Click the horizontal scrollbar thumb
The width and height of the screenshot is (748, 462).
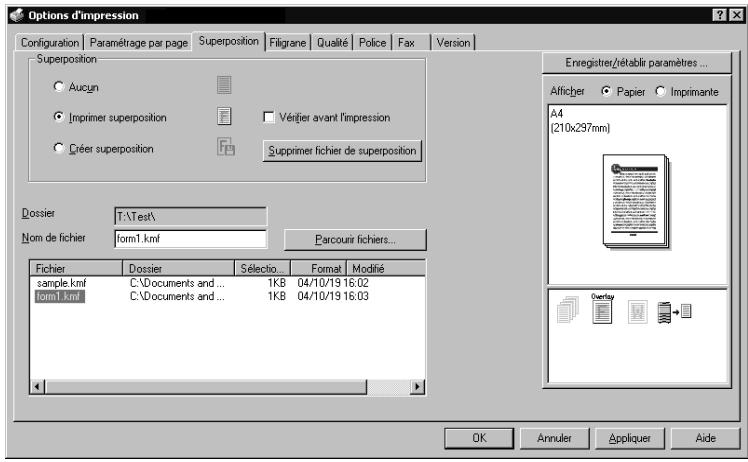click(x=206, y=387)
